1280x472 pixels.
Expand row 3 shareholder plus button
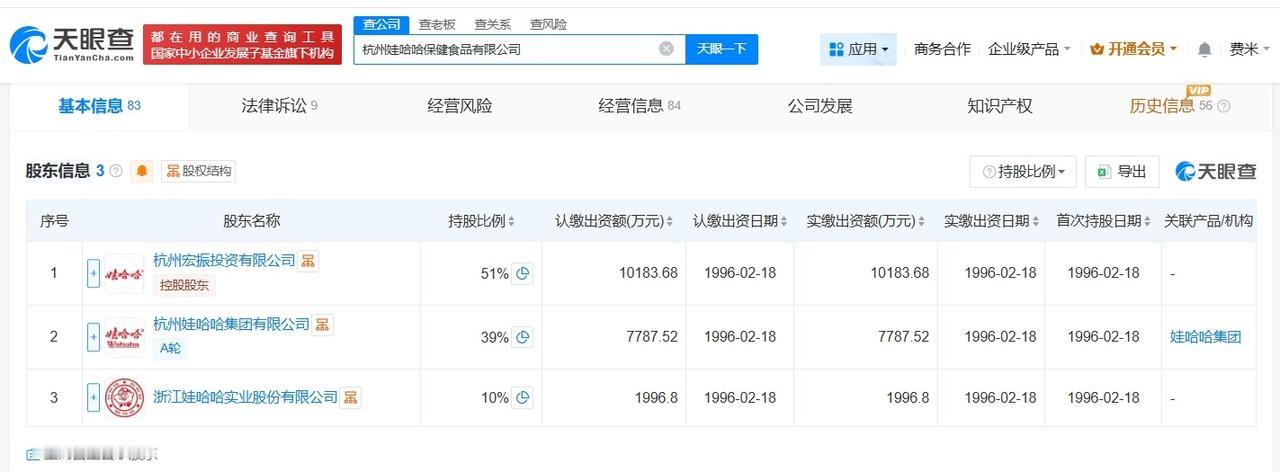(x=94, y=398)
